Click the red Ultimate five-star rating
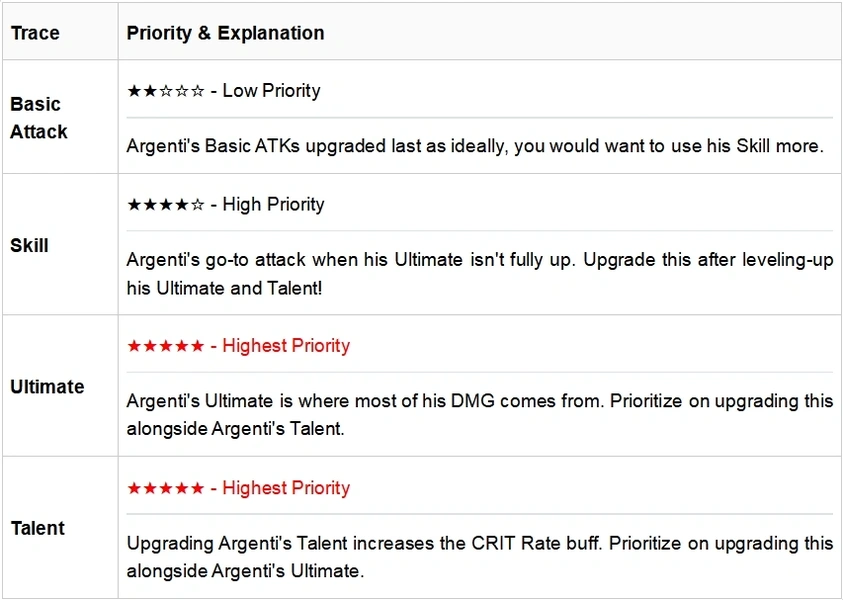843x600 pixels. point(166,346)
